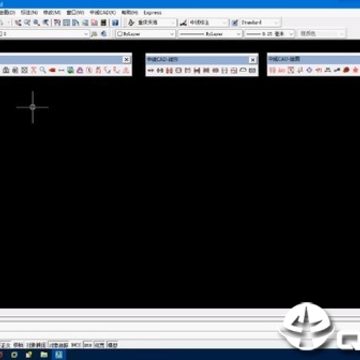The image size is (360, 360).
Task: Click the blue help icon in top toolbar
Action: 115,23
